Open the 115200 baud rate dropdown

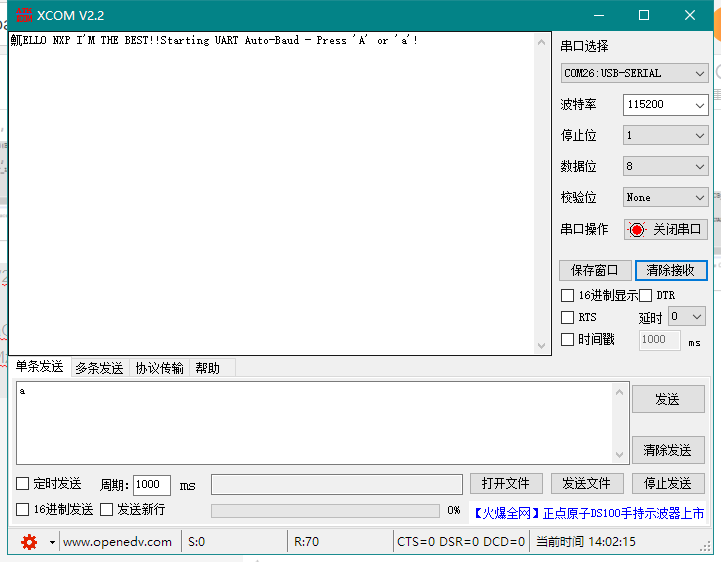pos(665,105)
